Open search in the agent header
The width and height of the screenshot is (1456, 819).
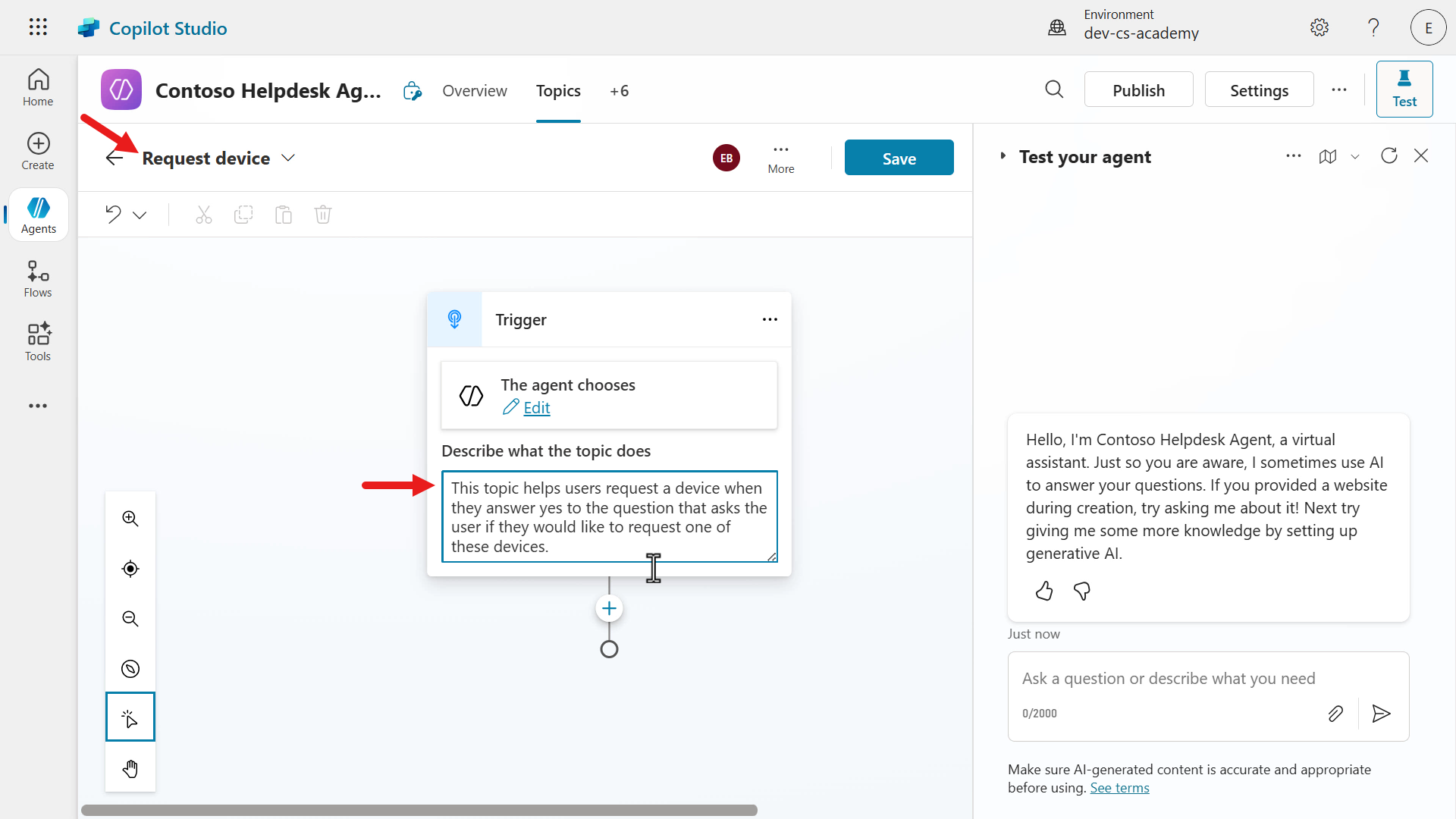point(1055,89)
